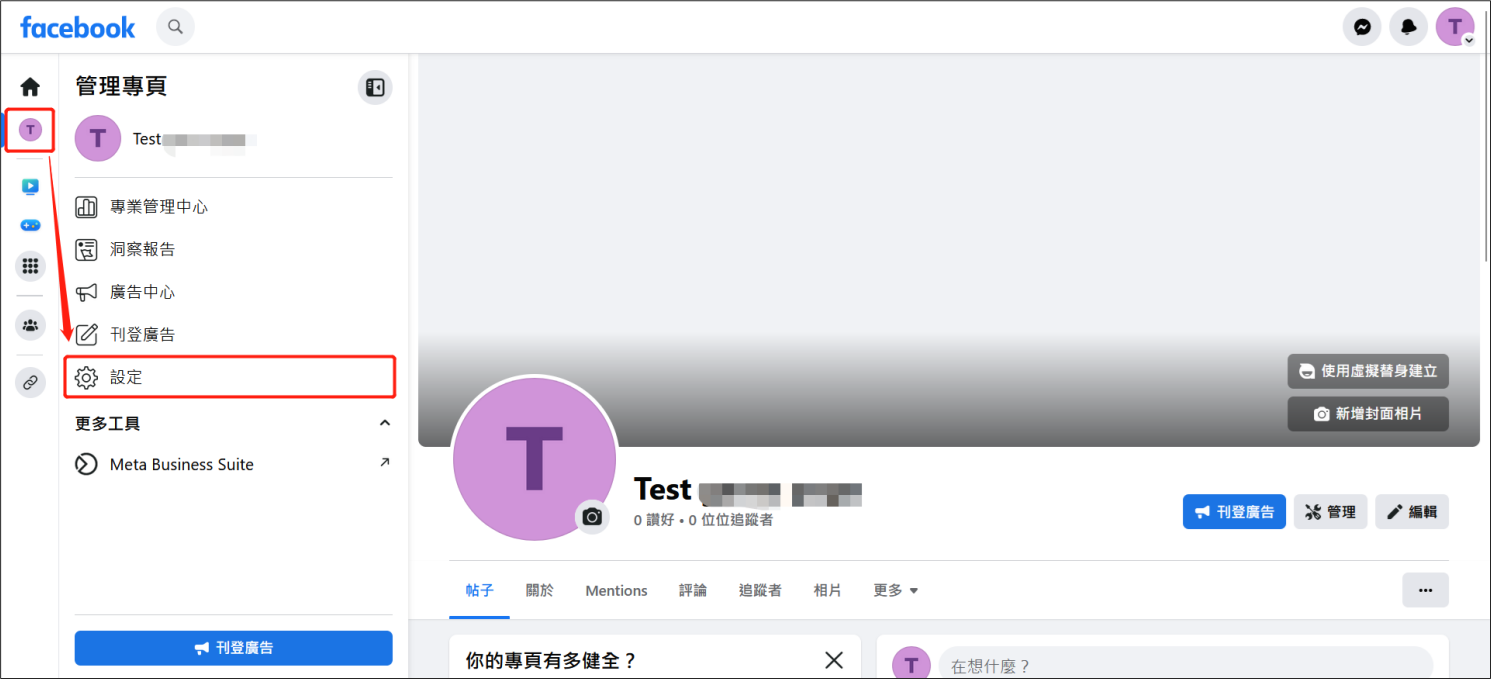
Task: Expand the 更多 tab dropdown
Action: (x=894, y=590)
